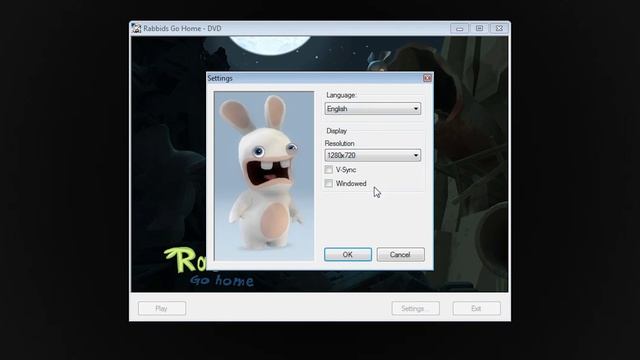Click the Play button in launcher window
This screenshot has width=640, height=360.
tap(162, 308)
